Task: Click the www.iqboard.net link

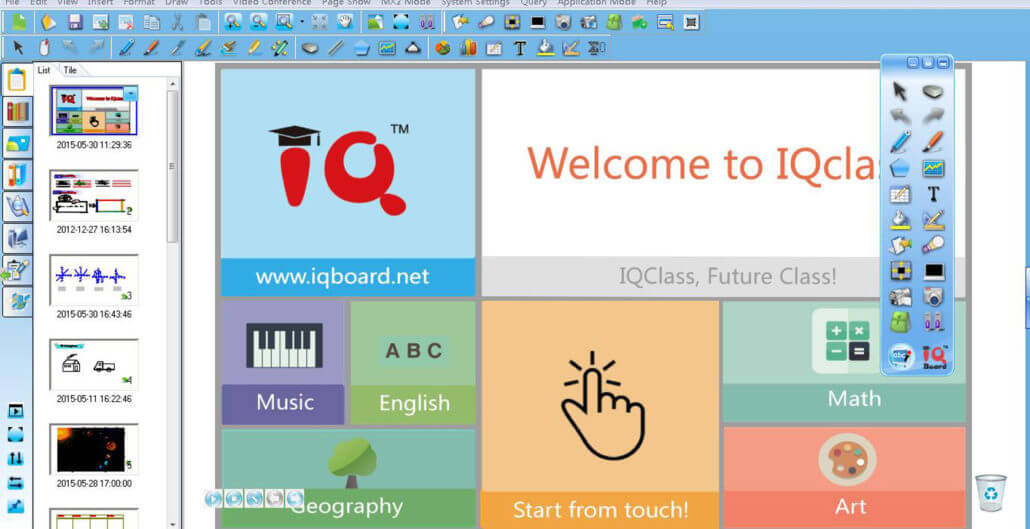Action: 342,277
